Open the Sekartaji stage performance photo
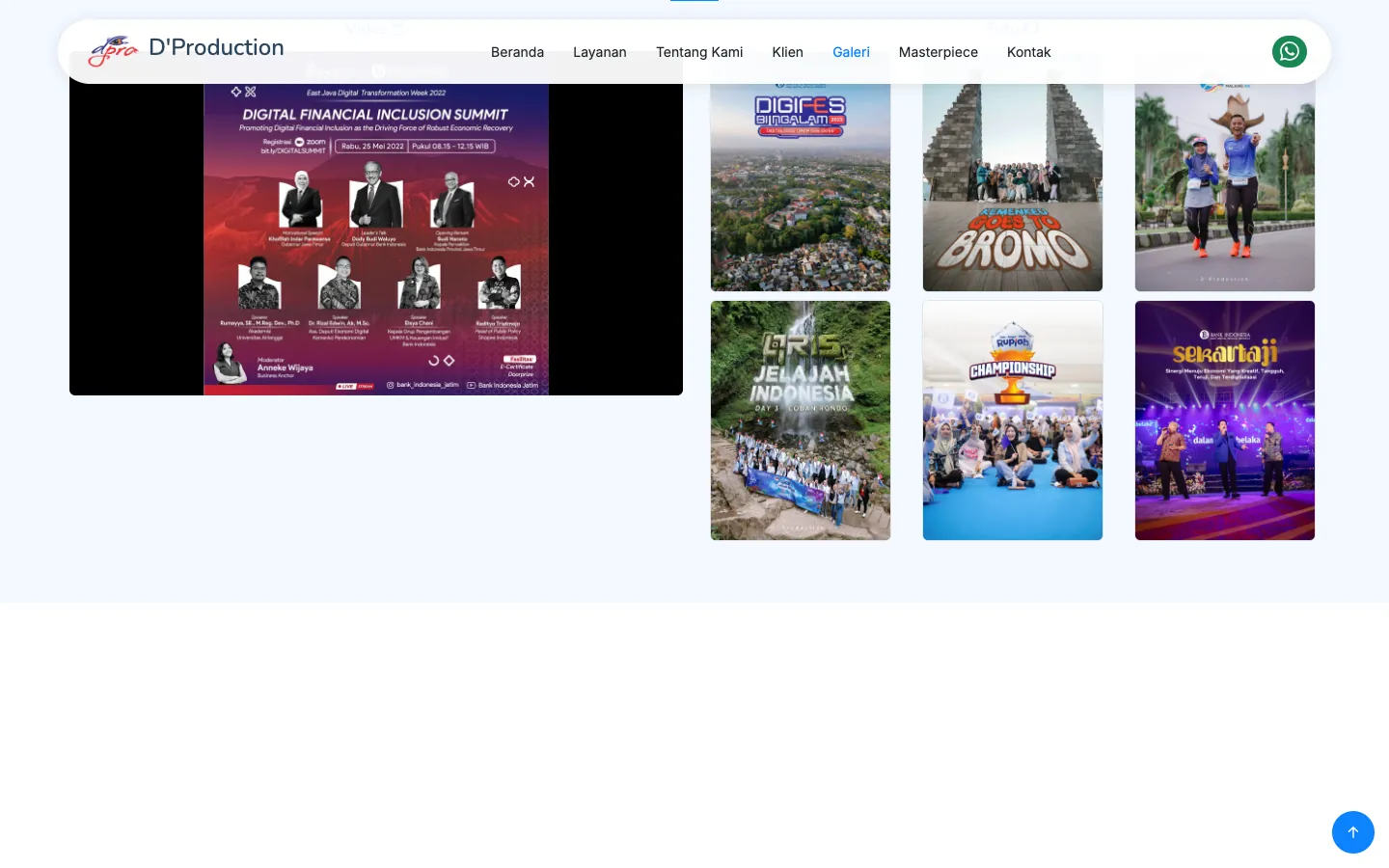The height and width of the screenshot is (868, 1389). [x=1225, y=420]
